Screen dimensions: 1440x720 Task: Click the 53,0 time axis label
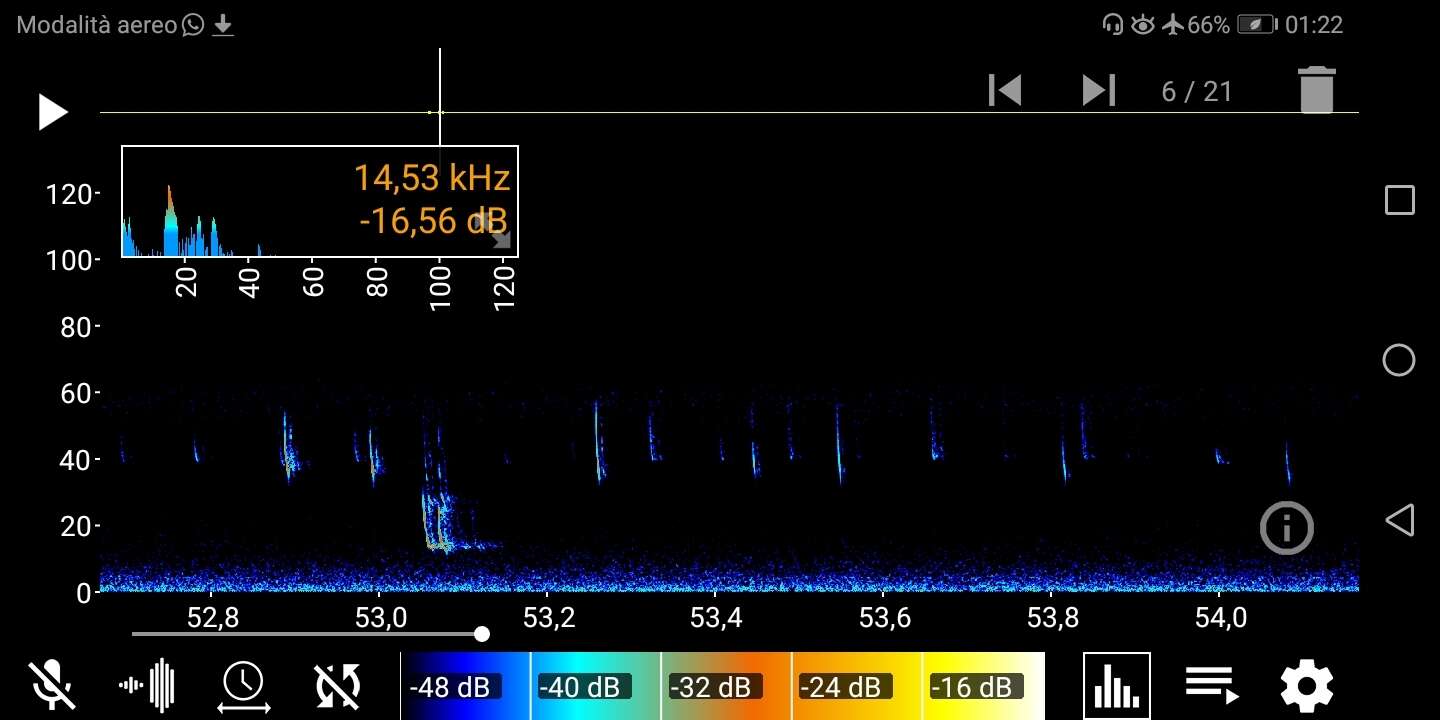pos(381,618)
